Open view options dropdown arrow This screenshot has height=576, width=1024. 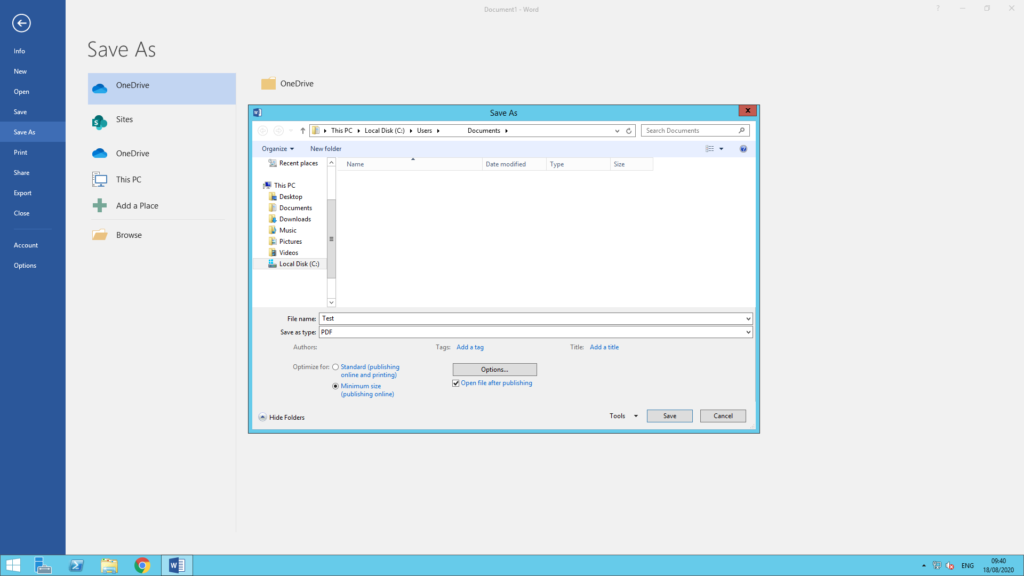(722, 149)
